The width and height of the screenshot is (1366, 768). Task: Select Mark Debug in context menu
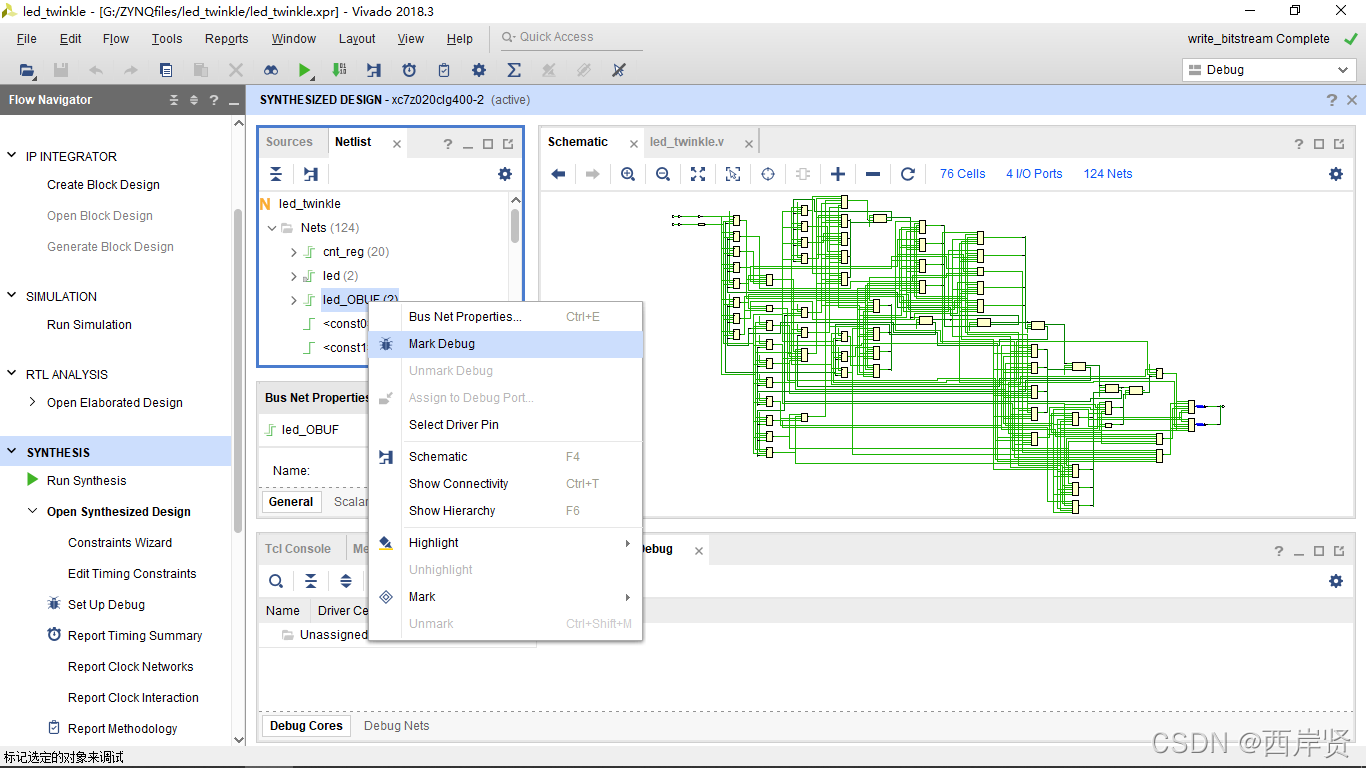506,344
